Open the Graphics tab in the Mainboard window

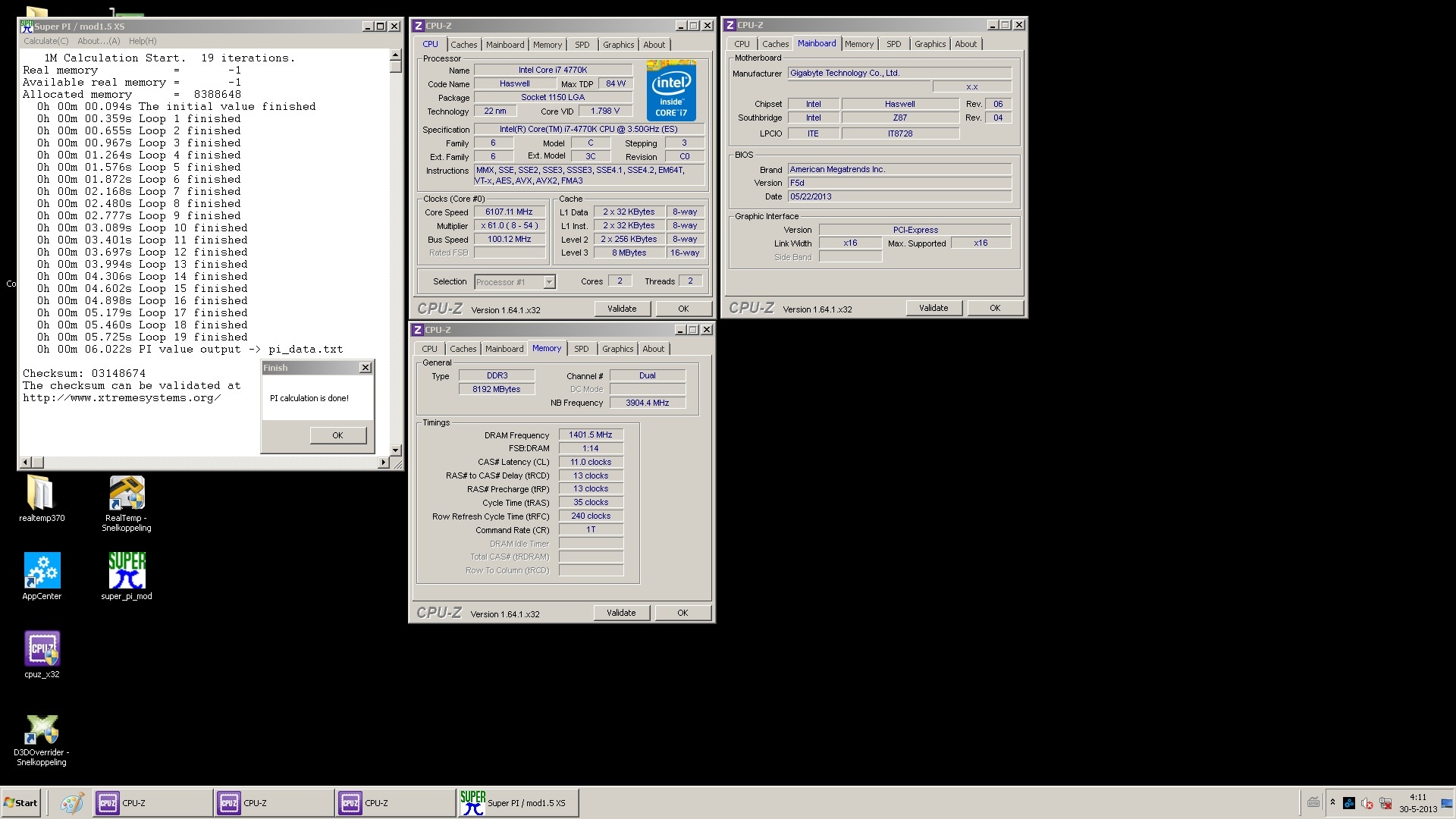pos(930,44)
